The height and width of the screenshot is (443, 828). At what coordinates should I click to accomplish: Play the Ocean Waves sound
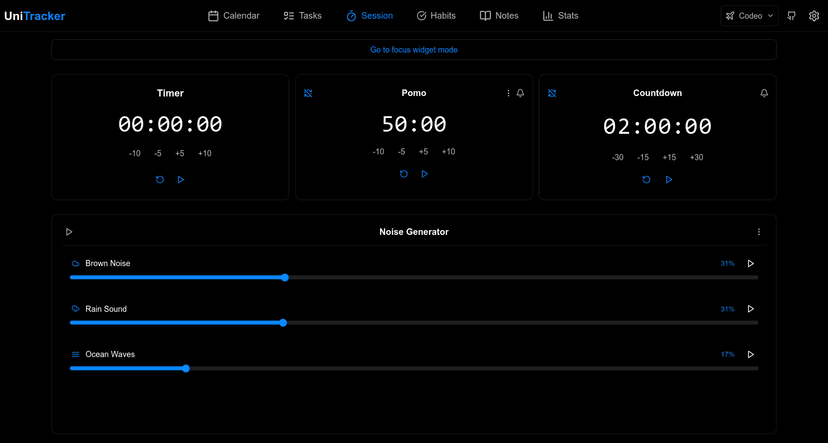(x=751, y=354)
